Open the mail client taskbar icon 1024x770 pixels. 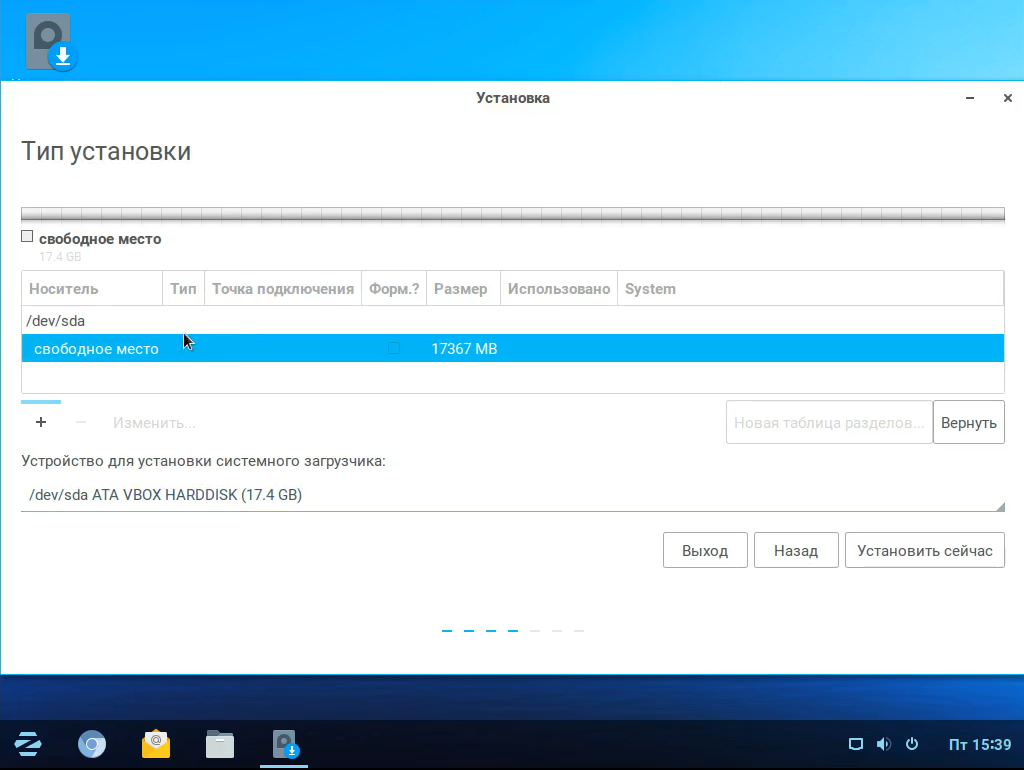156,744
